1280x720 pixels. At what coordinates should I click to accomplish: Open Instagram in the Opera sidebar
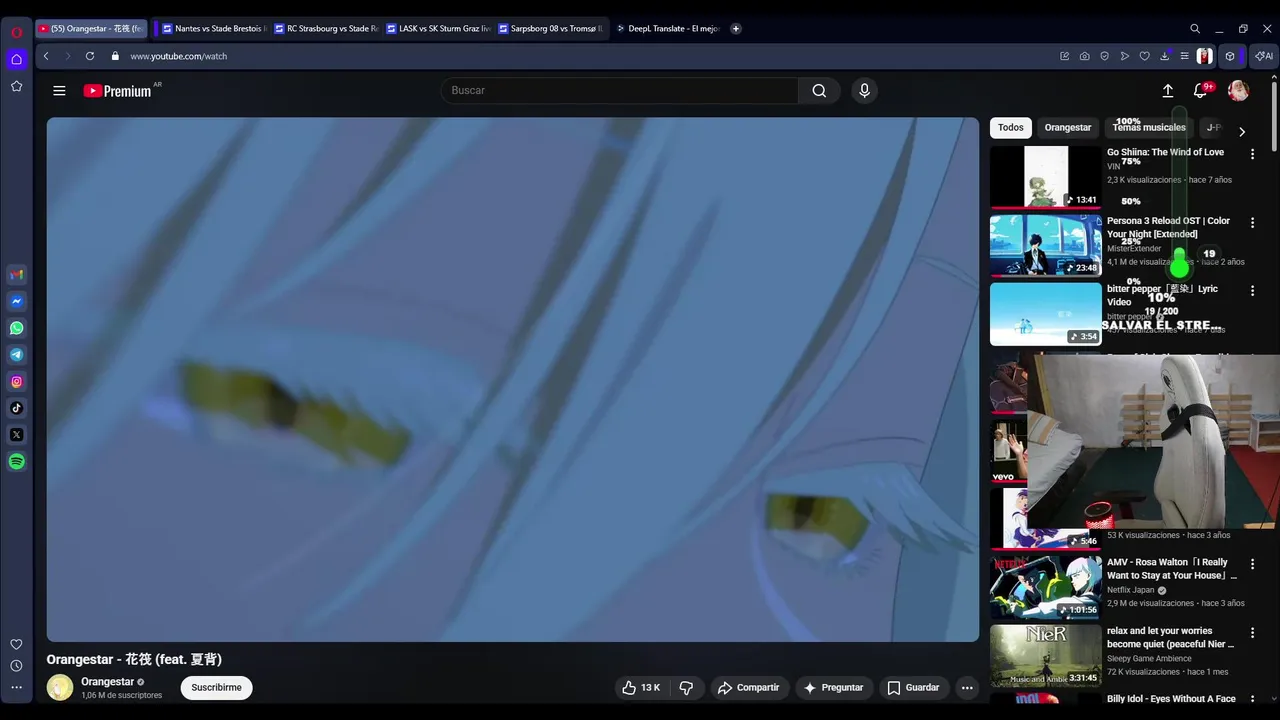click(x=17, y=381)
